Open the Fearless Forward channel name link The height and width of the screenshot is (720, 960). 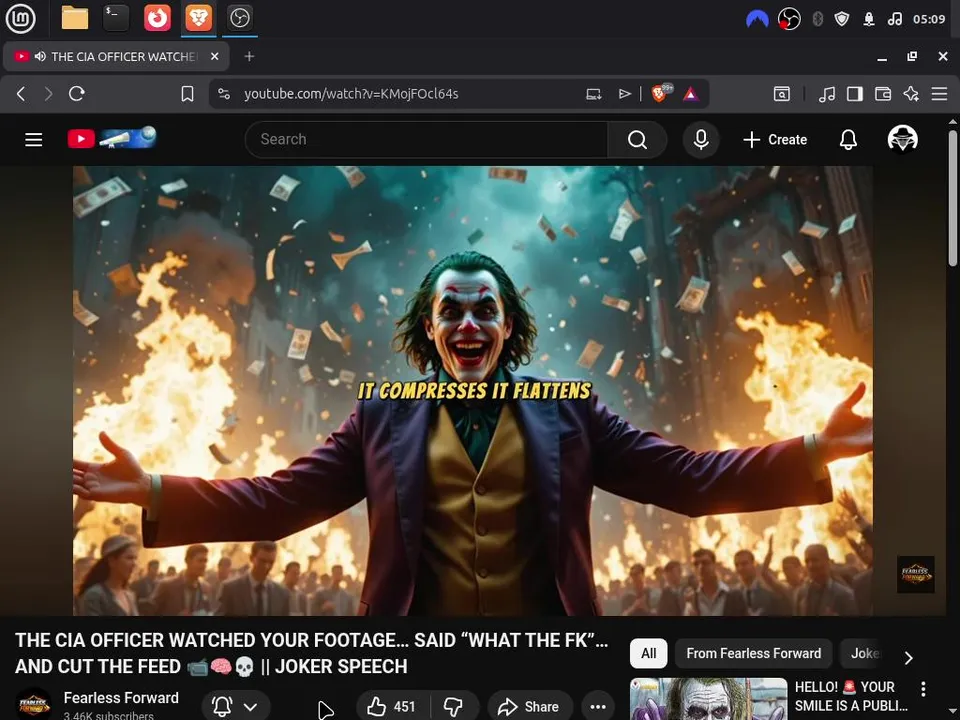[121, 698]
